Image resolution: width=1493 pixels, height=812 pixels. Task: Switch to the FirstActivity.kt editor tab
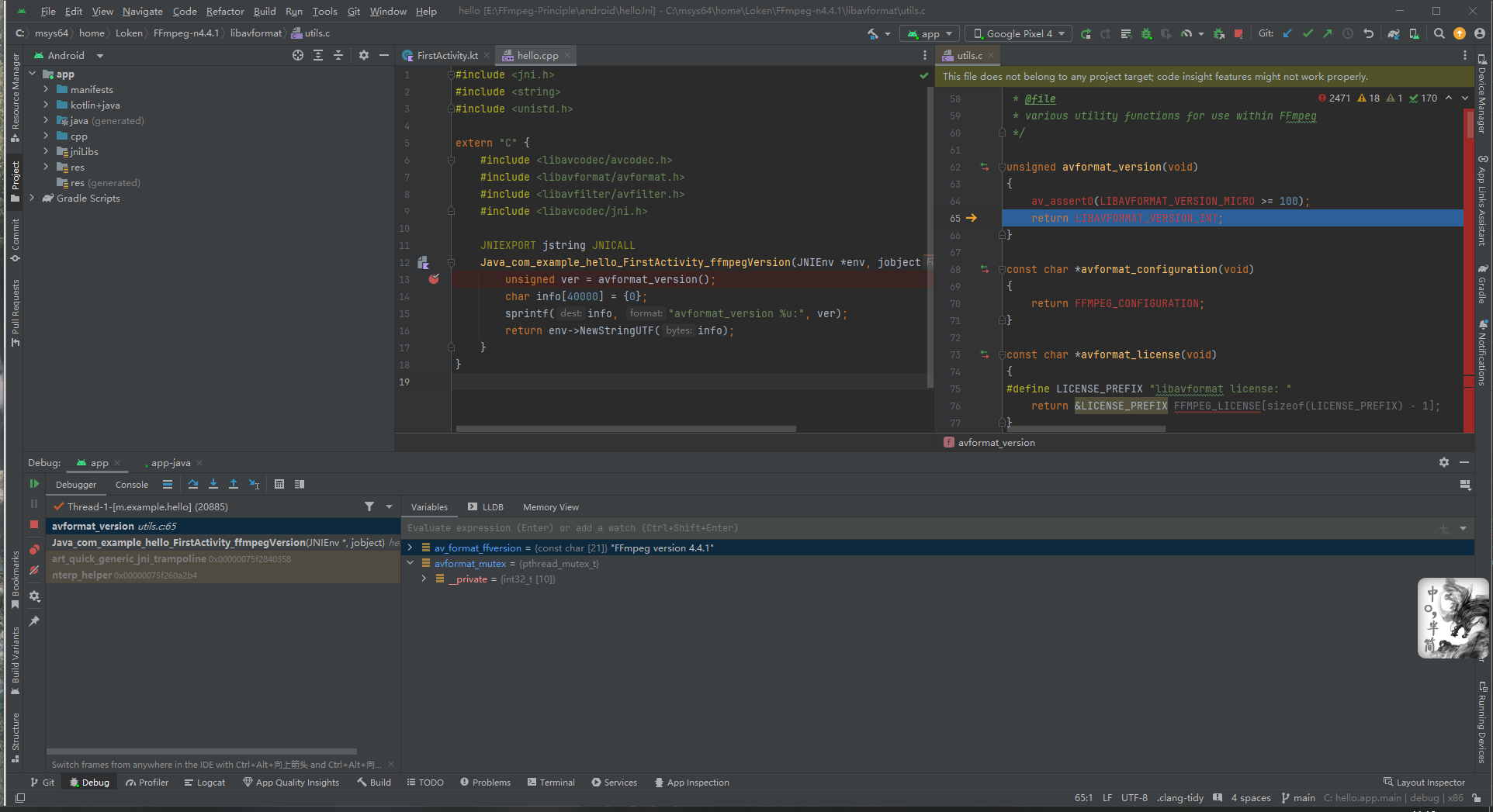click(x=446, y=56)
